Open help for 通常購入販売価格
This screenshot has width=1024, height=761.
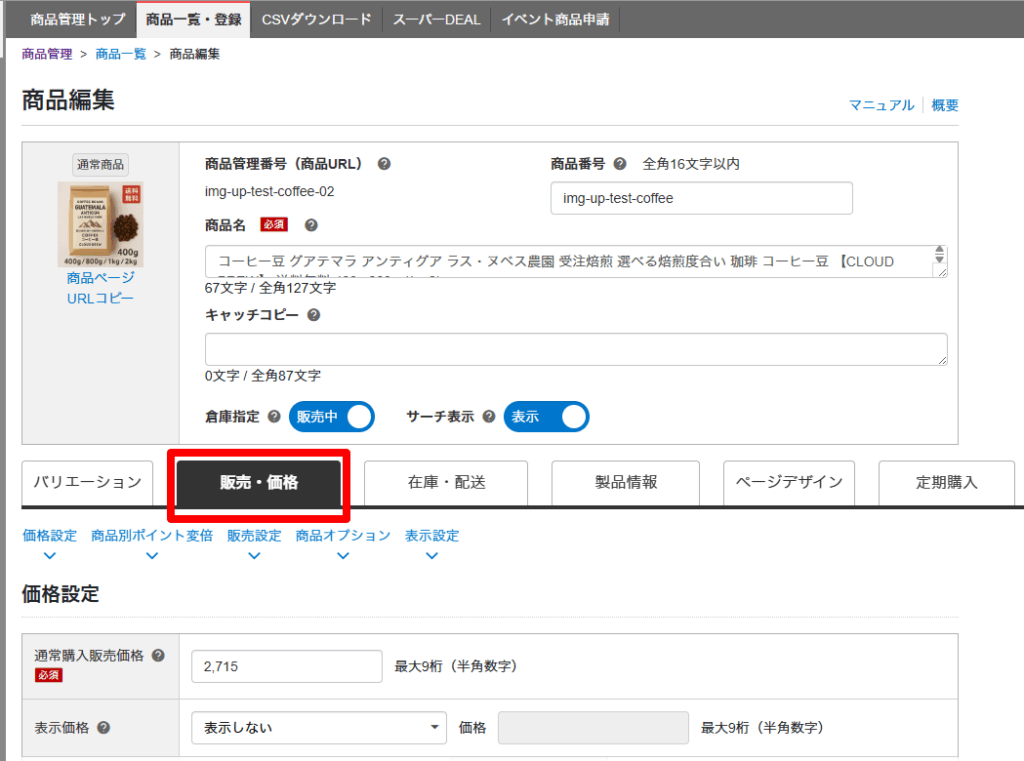click(x=158, y=656)
